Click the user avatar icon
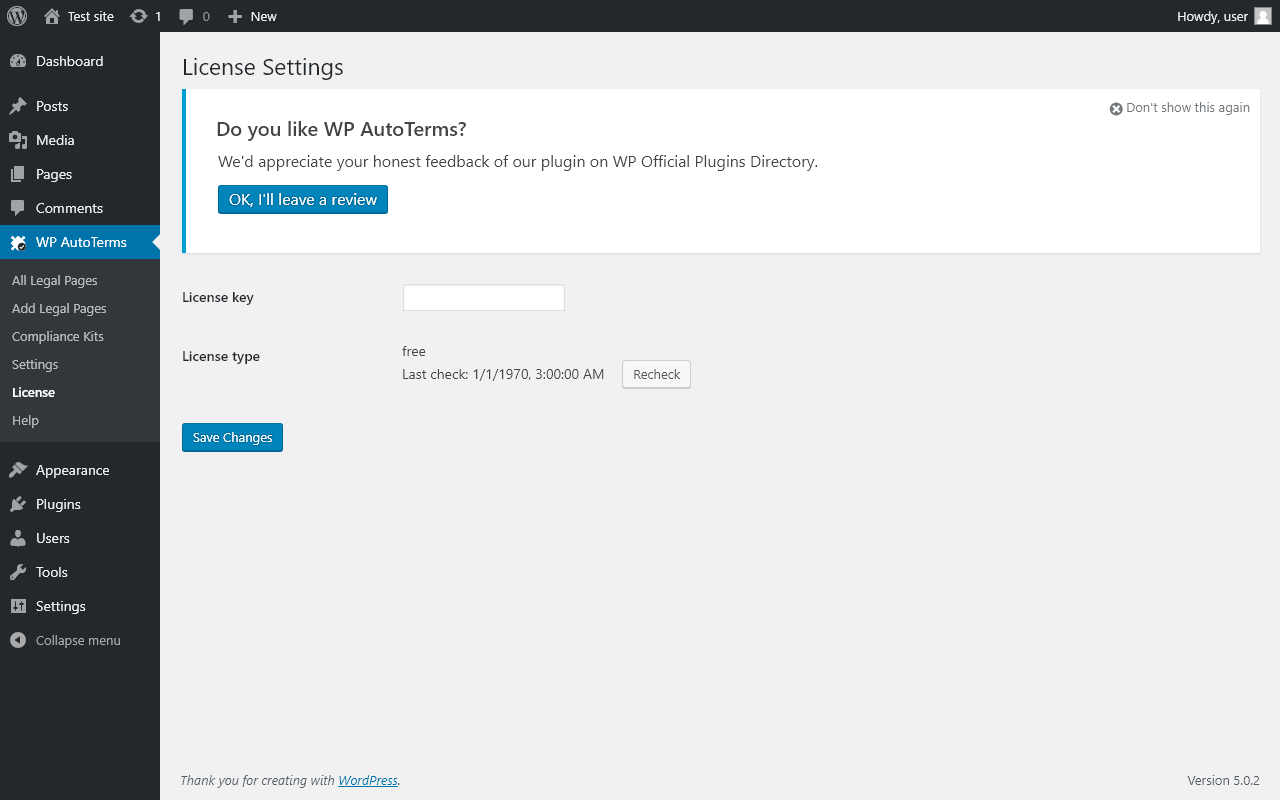The image size is (1280, 800). coord(1263,16)
